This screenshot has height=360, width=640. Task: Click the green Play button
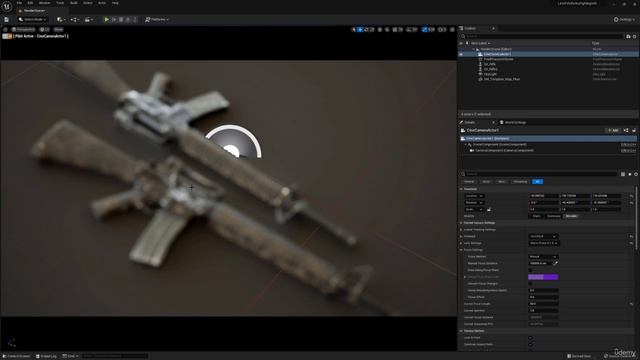pos(107,20)
